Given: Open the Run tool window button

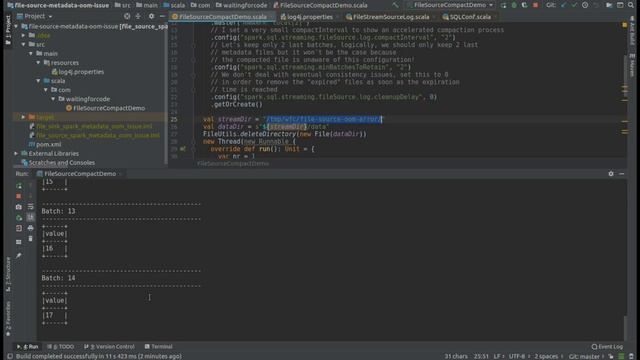Looking at the screenshot, I should [x=27, y=347].
